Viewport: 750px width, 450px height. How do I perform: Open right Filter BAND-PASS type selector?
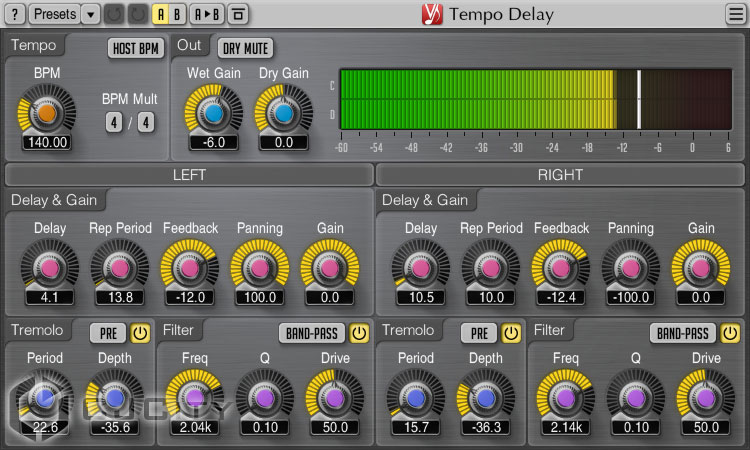pos(683,333)
